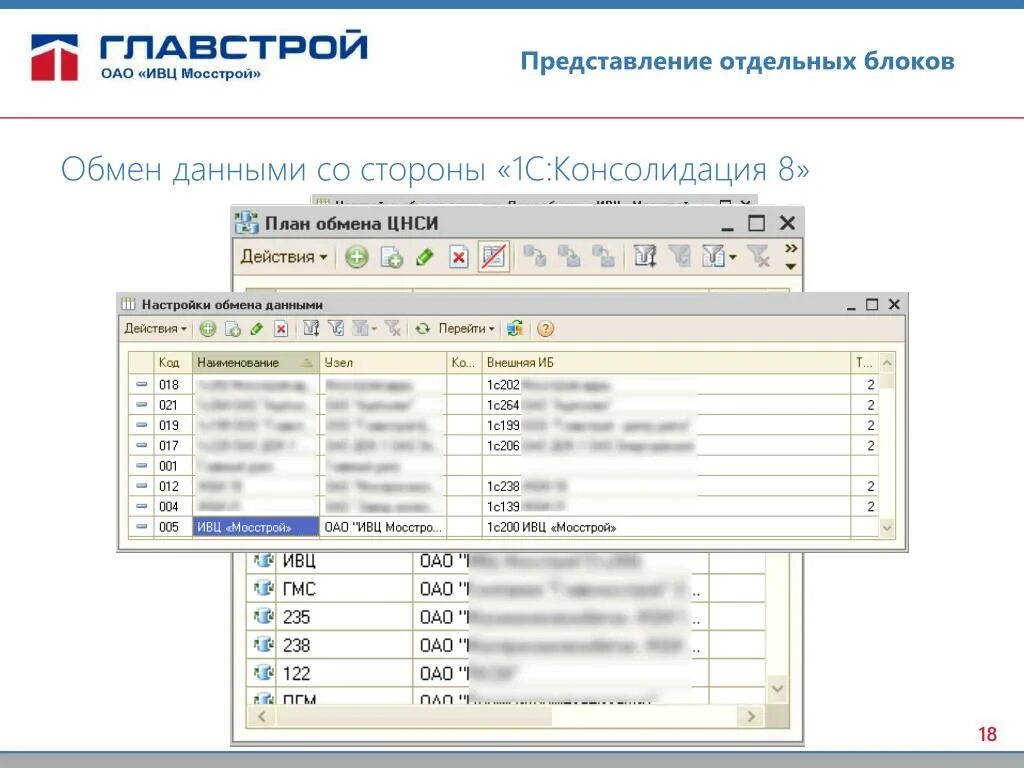Open Перейти dropdown menu
1024x768 pixels.
(466, 328)
